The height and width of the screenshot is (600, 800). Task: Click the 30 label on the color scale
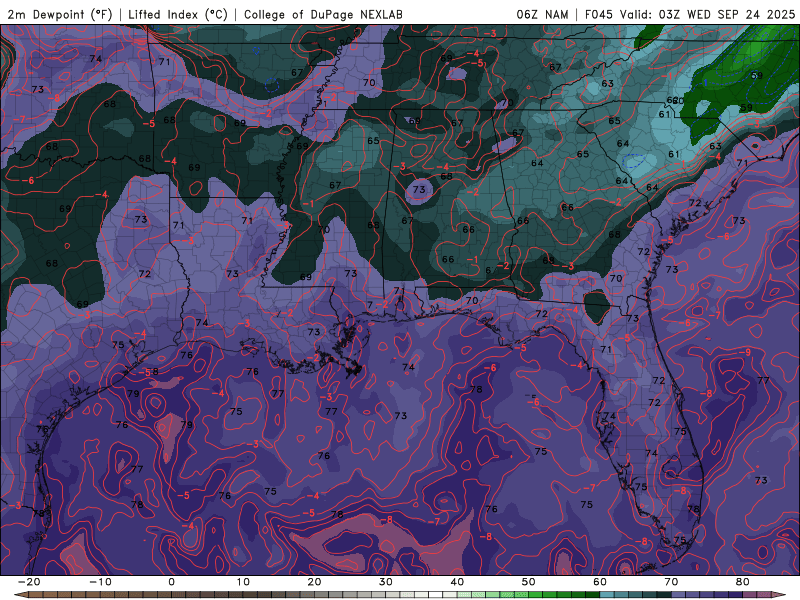coord(386,582)
